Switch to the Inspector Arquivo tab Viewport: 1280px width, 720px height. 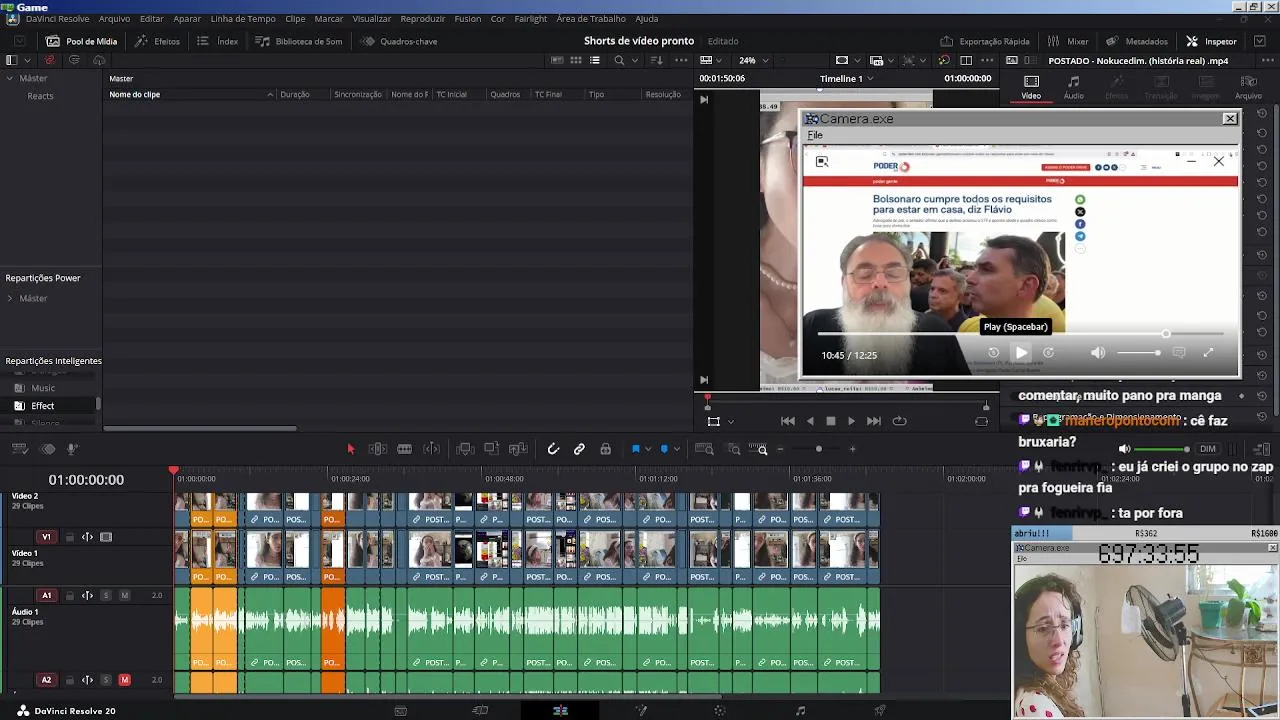click(1247, 87)
